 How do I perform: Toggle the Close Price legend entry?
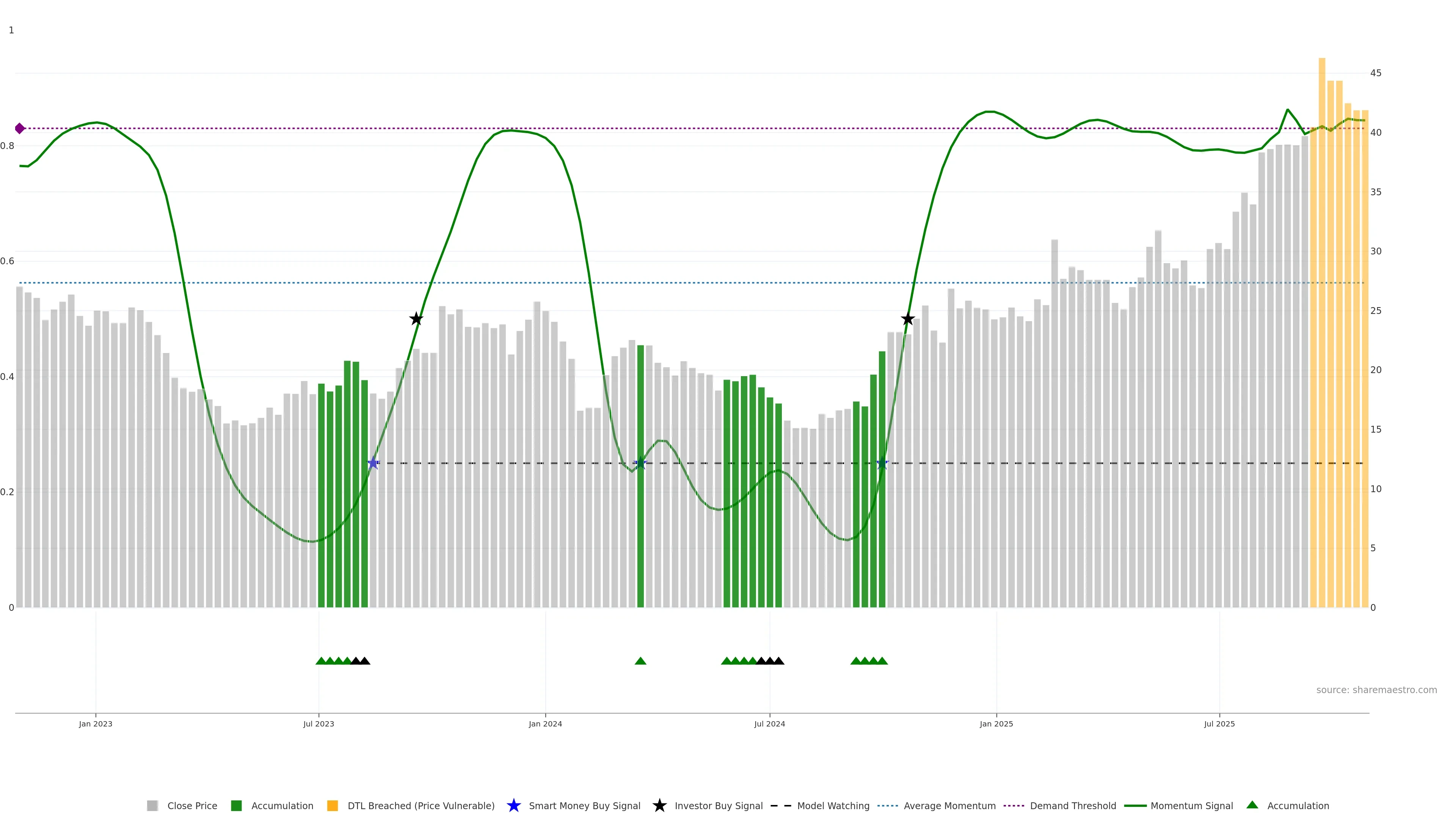point(191,806)
